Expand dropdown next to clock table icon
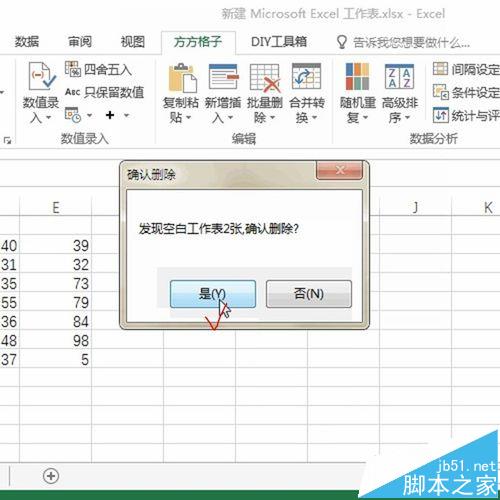 click(x=89, y=116)
